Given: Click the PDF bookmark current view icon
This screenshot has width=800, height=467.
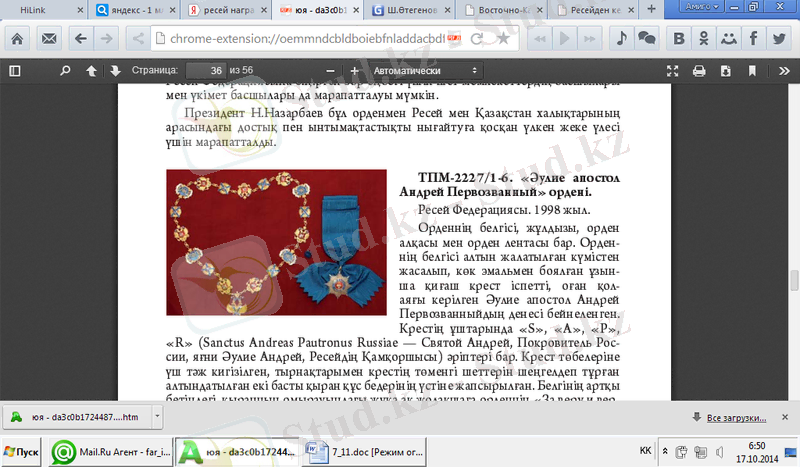Looking at the screenshot, I should [x=752, y=71].
